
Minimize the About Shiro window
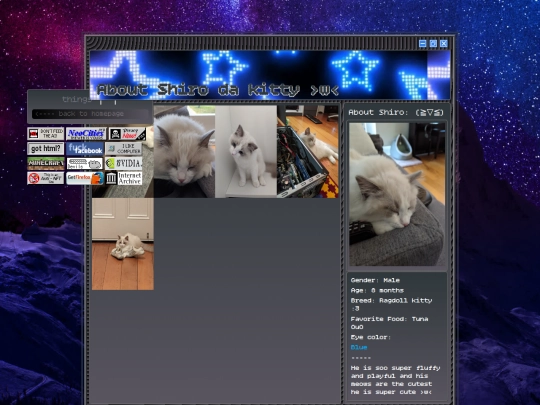pyautogui.click(x=423, y=43)
